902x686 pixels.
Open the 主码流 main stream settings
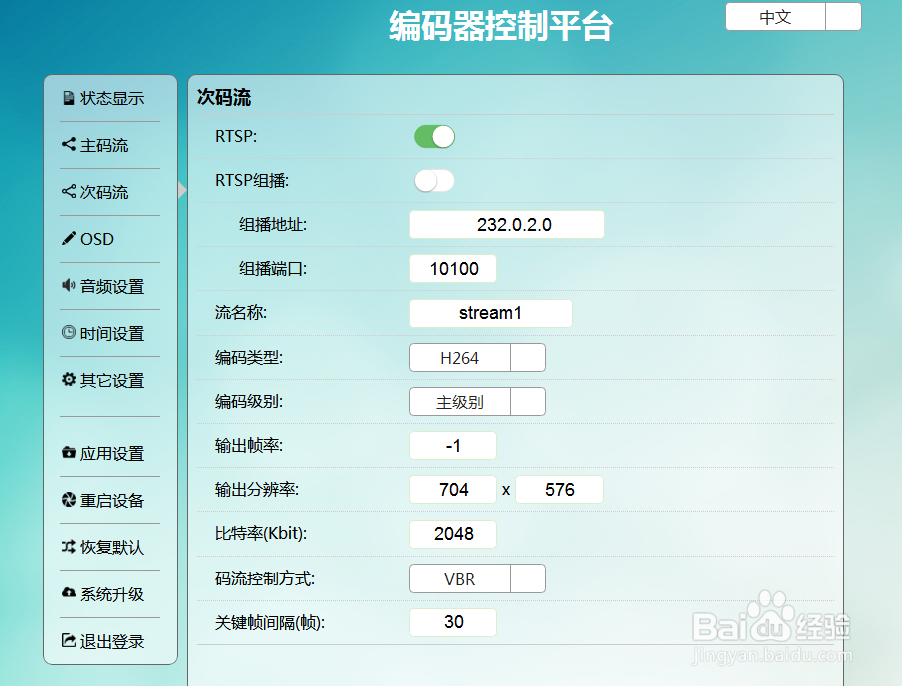coord(95,145)
